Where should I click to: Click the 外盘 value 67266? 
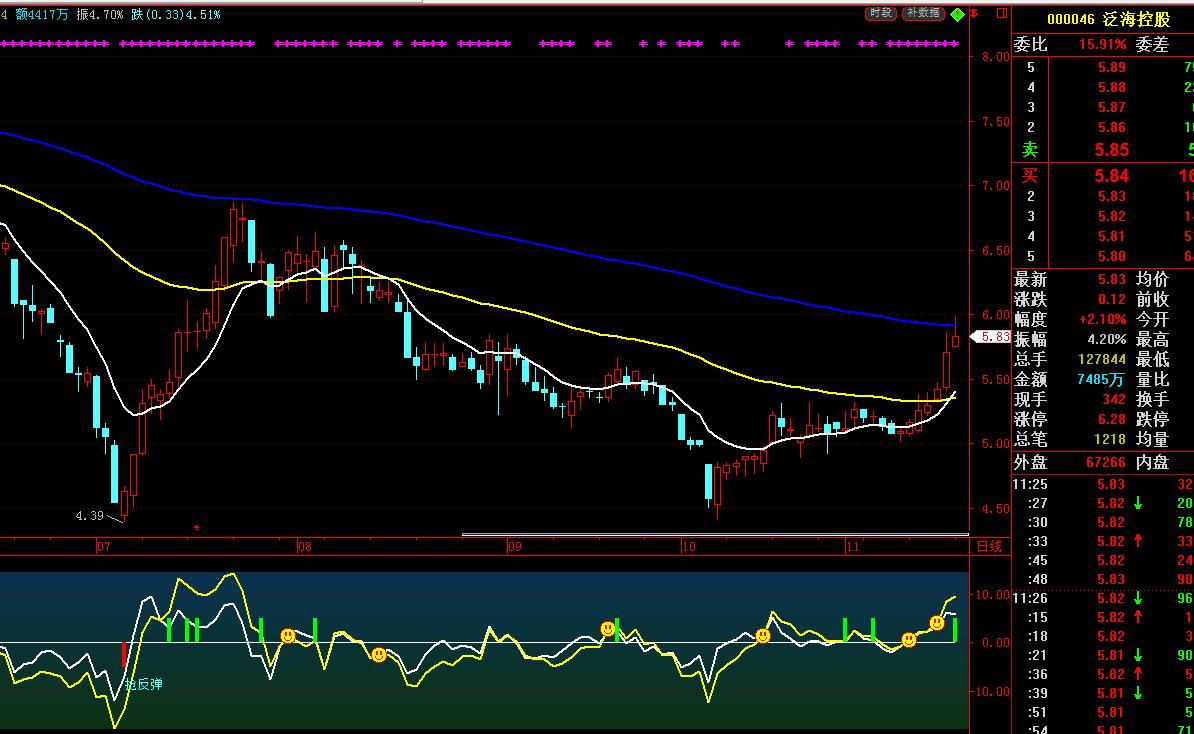[x=1105, y=462]
